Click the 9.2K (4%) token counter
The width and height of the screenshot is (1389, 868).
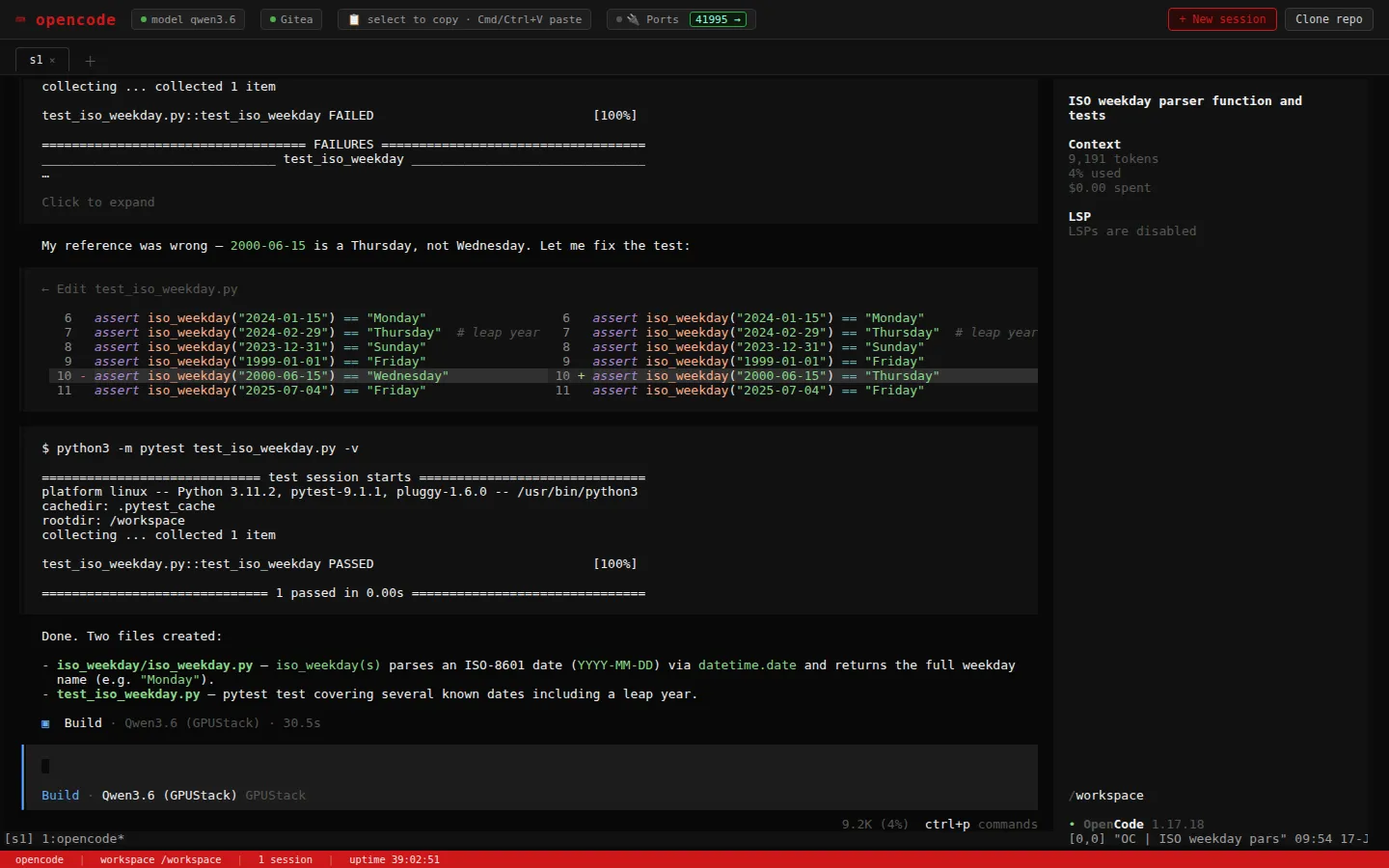pyautogui.click(x=875, y=825)
